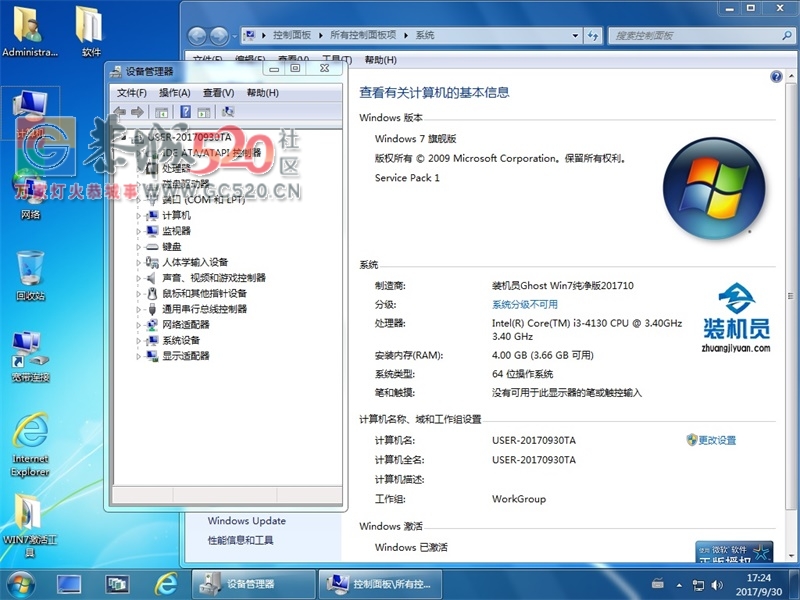800x600 pixels.
Task: Click Scan for hardware changes toolbar icon
Action: point(228,112)
